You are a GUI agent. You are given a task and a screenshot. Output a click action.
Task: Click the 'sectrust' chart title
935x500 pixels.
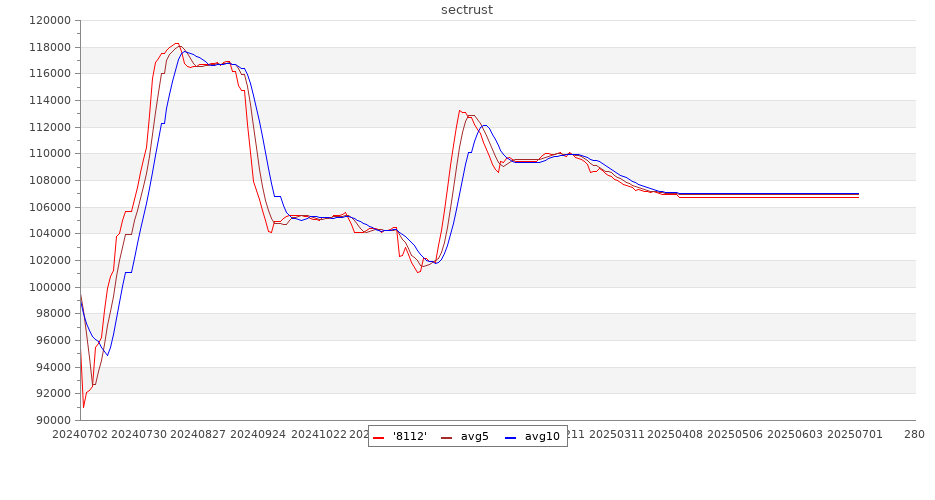coord(467,10)
